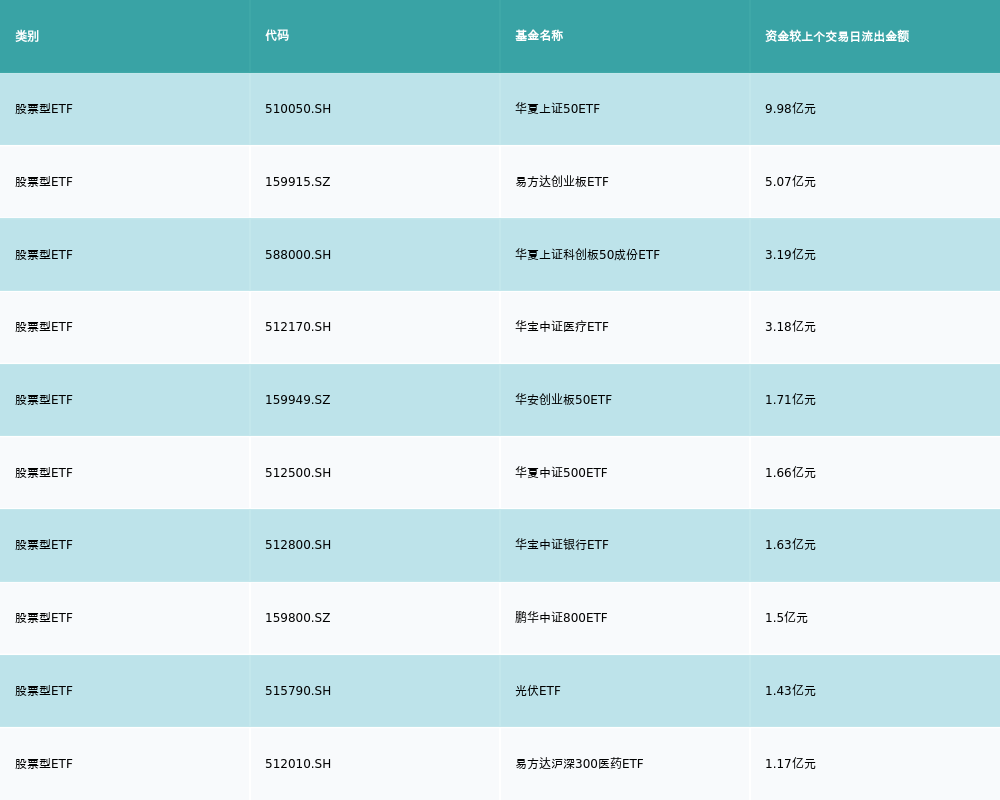1000x800 pixels.
Task: Select fund name 华夏上证50ETF
Action: (x=557, y=109)
